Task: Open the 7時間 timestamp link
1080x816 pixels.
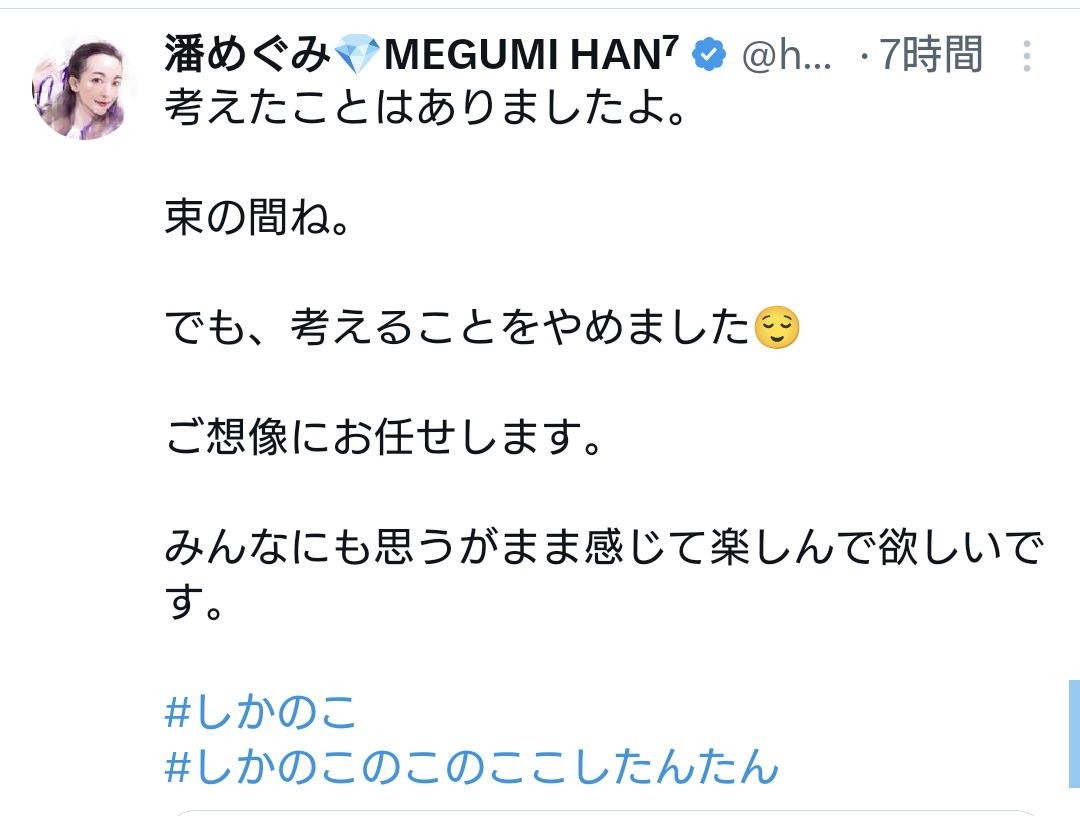Action: point(931,55)
